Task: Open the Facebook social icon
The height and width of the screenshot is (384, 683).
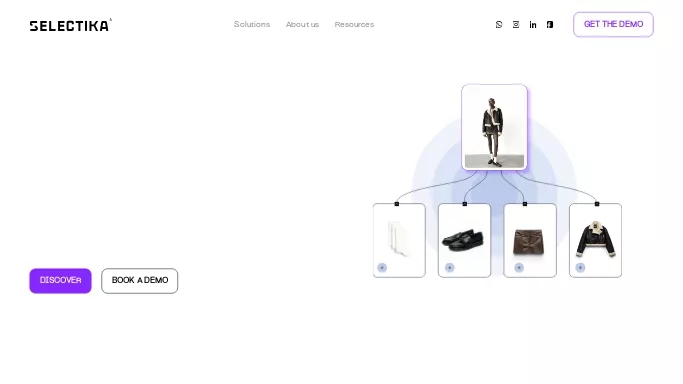Action: [x=550, y=25]
